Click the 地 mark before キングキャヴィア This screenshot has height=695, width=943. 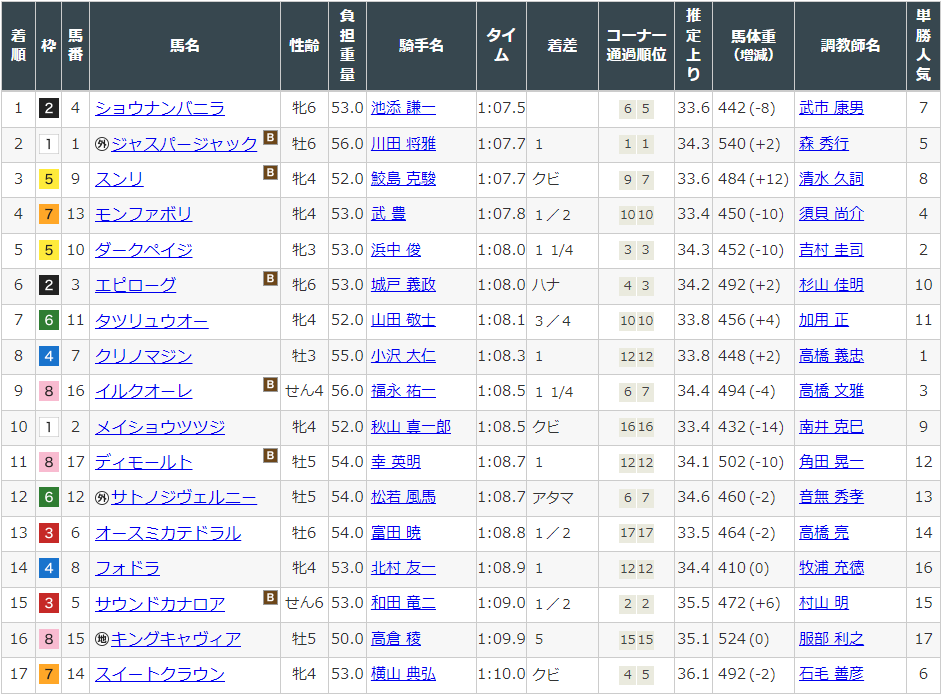(x=102, y=638)
